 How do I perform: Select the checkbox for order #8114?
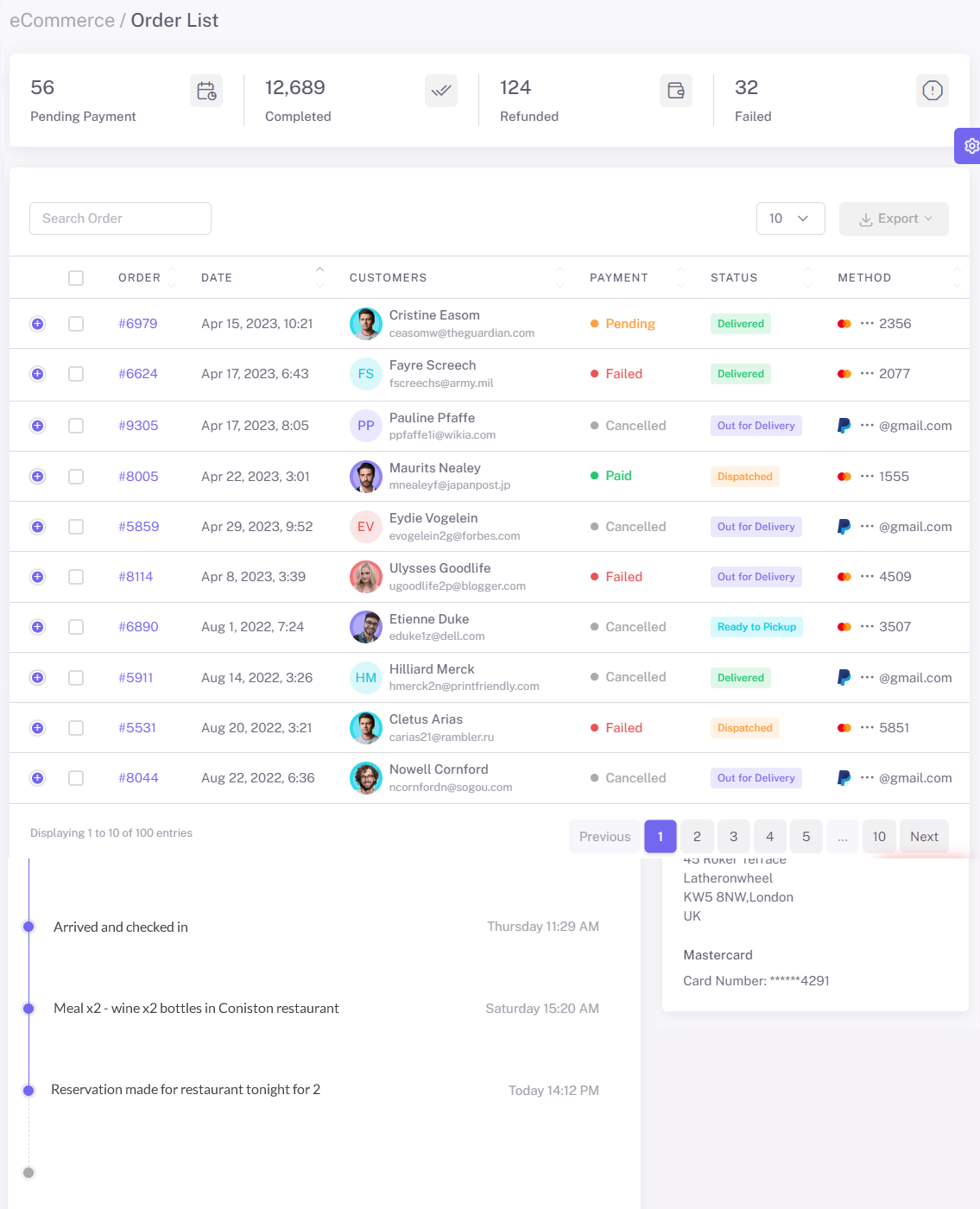click(x=76, y=577)
